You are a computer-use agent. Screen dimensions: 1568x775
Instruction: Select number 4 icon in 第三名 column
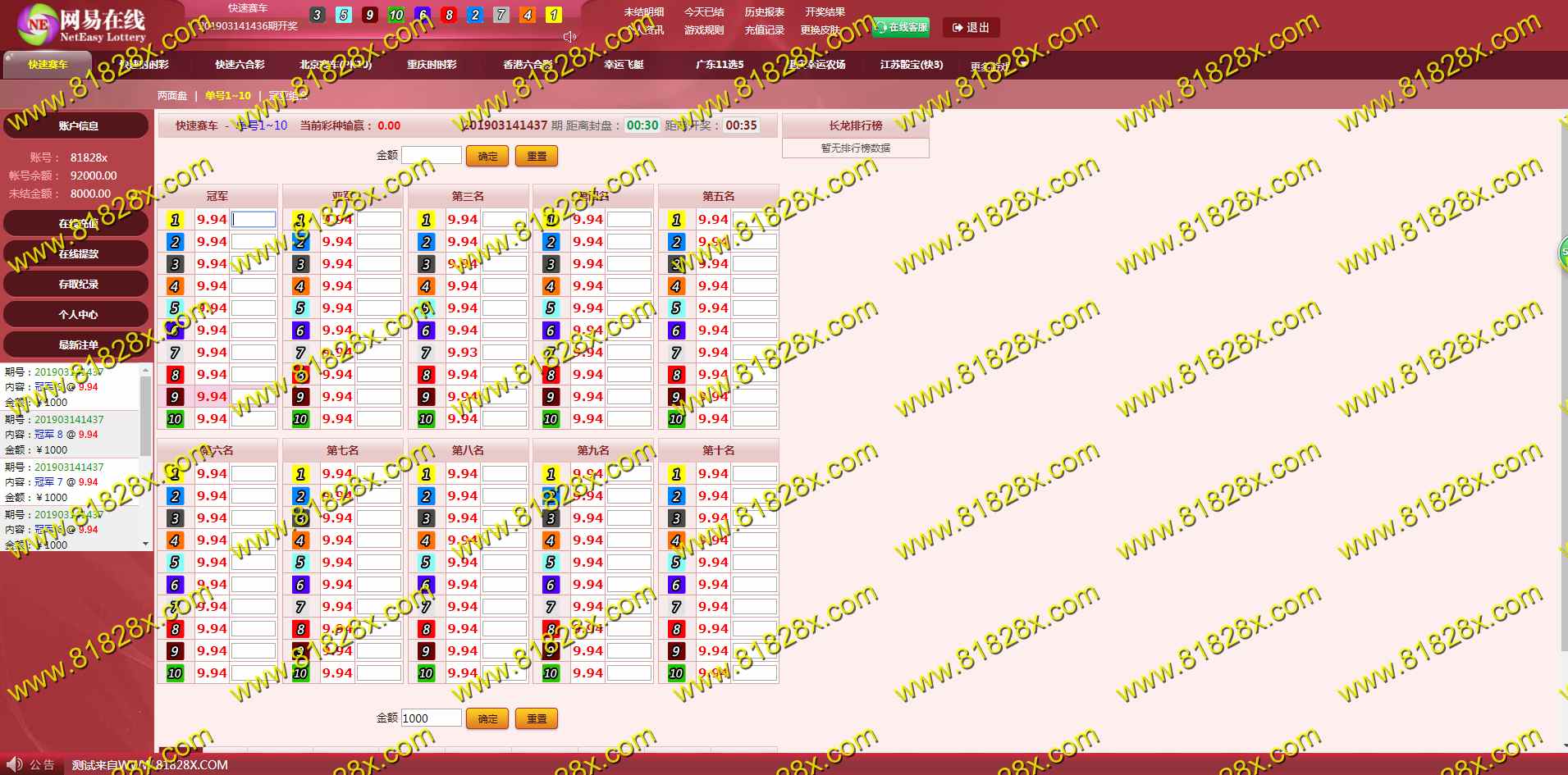pos(426,286)
